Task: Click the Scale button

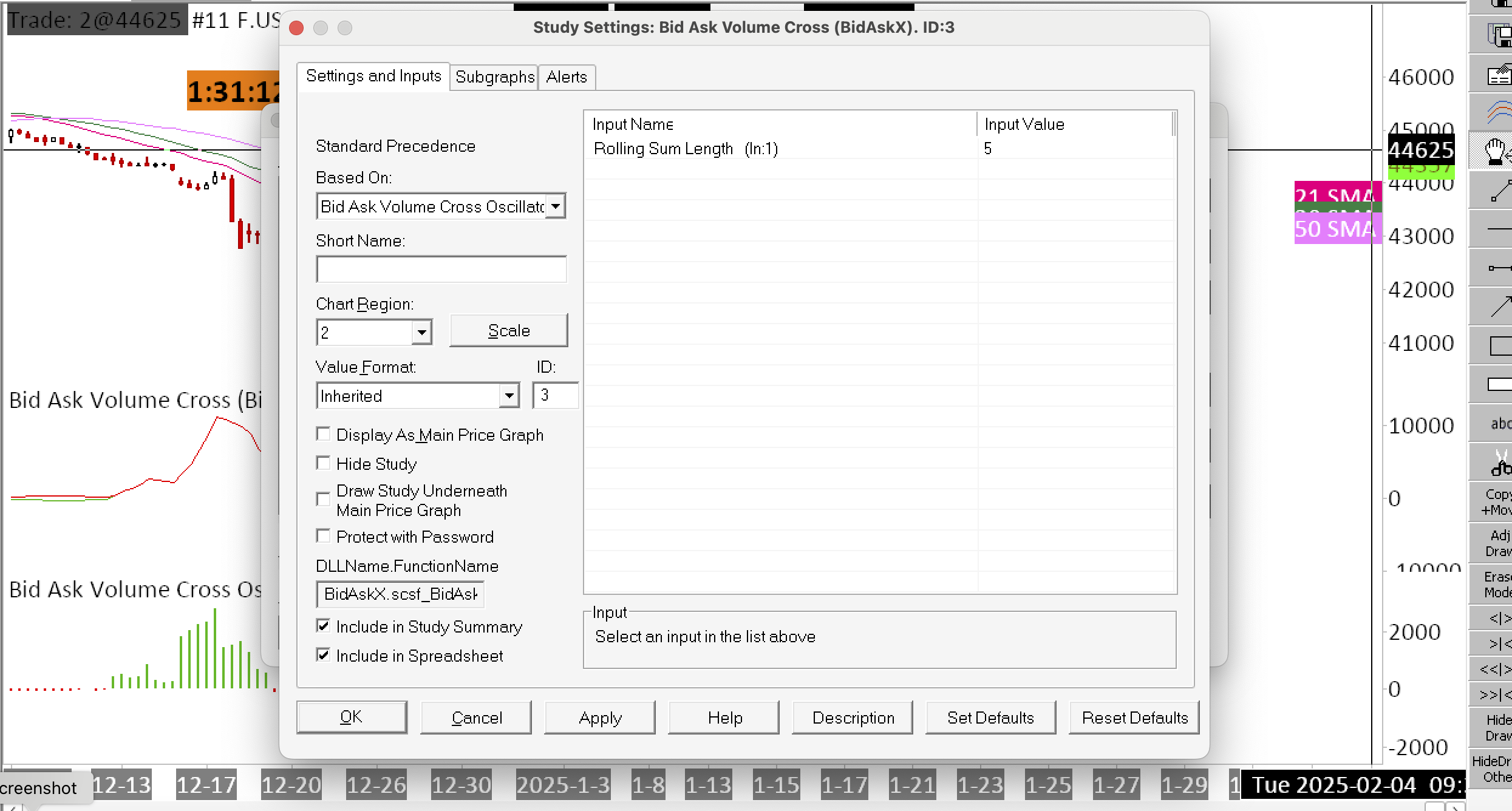Action: tap(508, 331)
